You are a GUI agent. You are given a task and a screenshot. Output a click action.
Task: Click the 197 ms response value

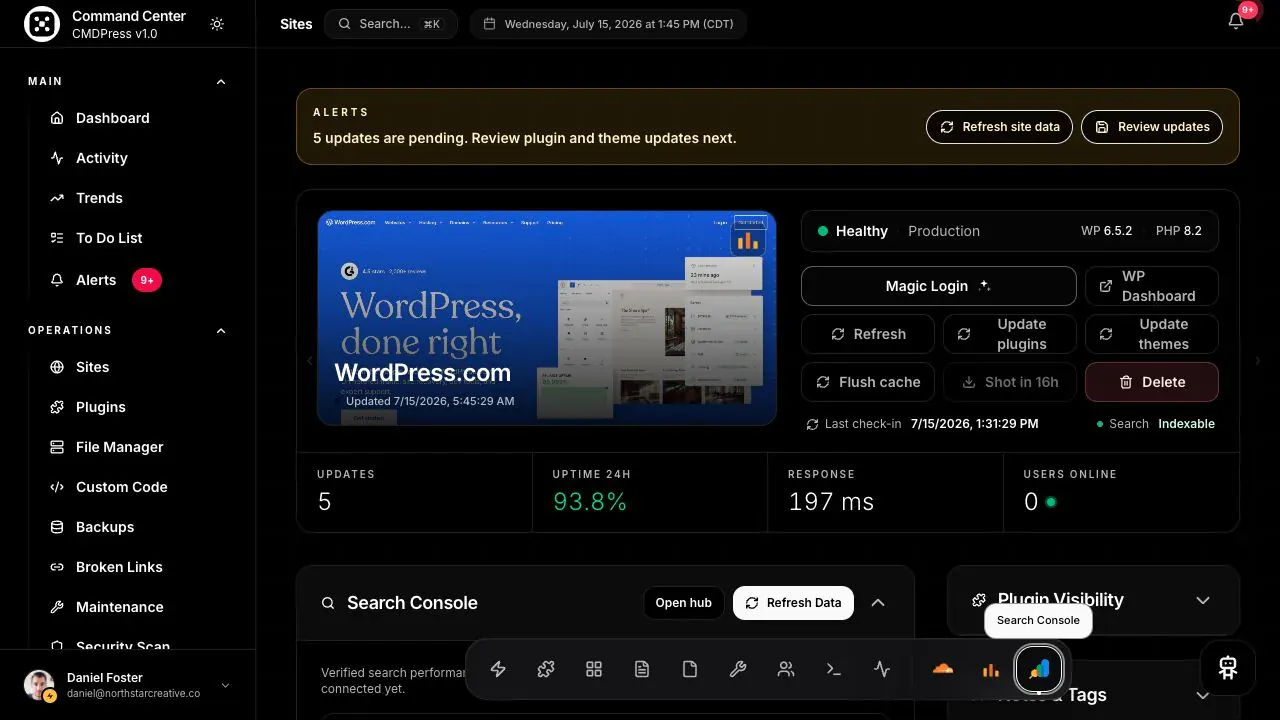pyautogui.click(x=831, y=502)
